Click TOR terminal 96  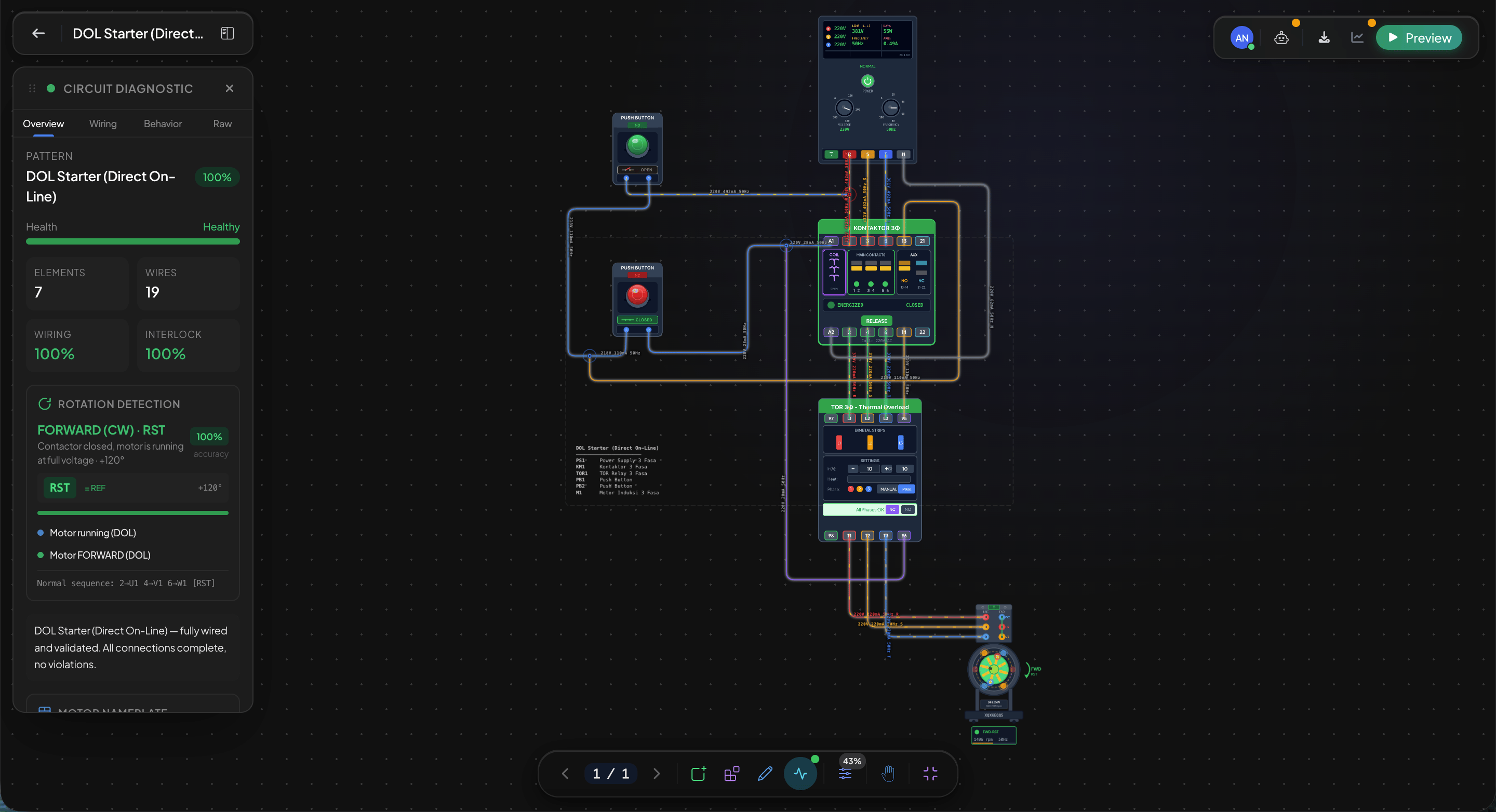tap(904, 536)
